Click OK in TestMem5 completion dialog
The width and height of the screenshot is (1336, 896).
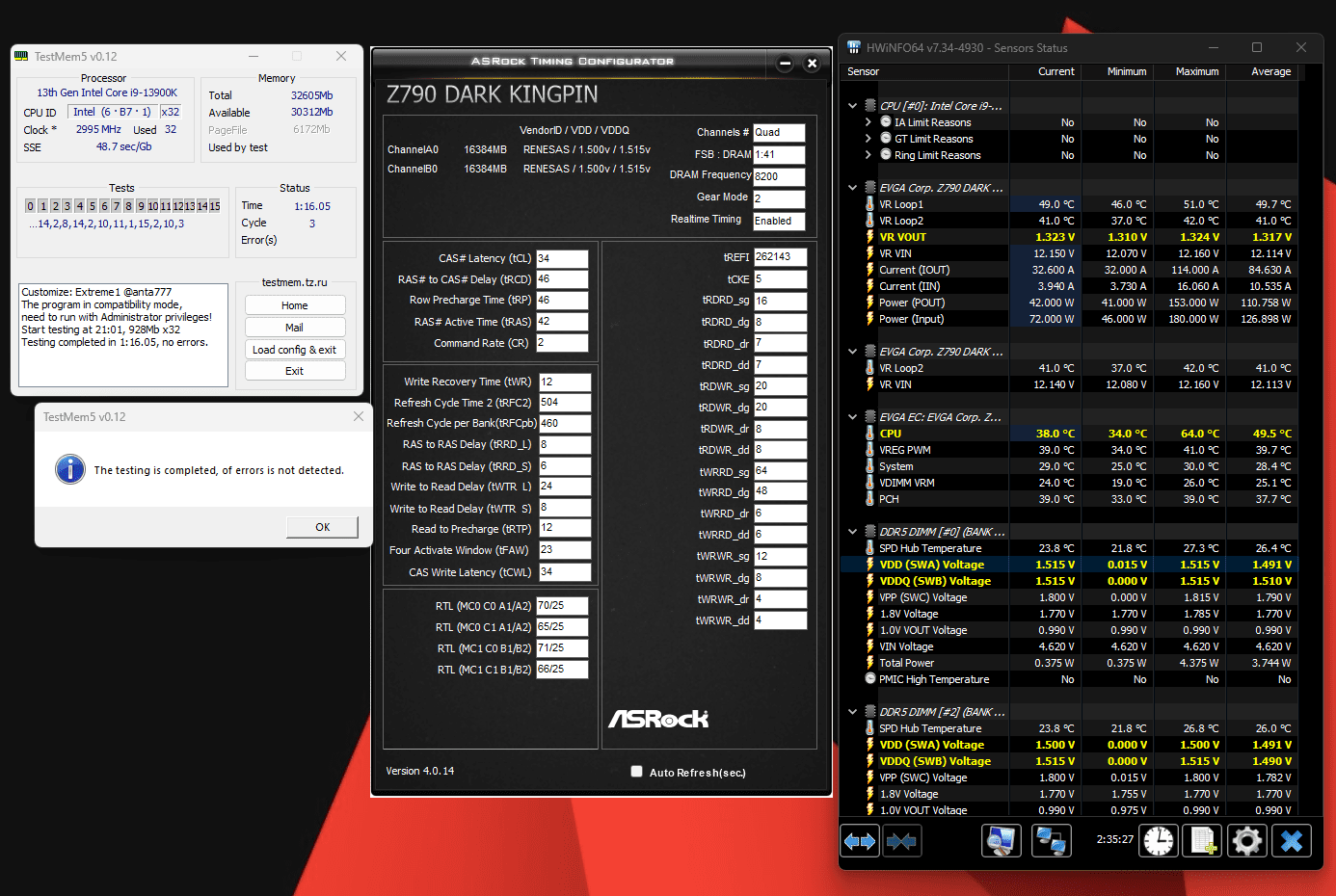(x=322, y=527)
